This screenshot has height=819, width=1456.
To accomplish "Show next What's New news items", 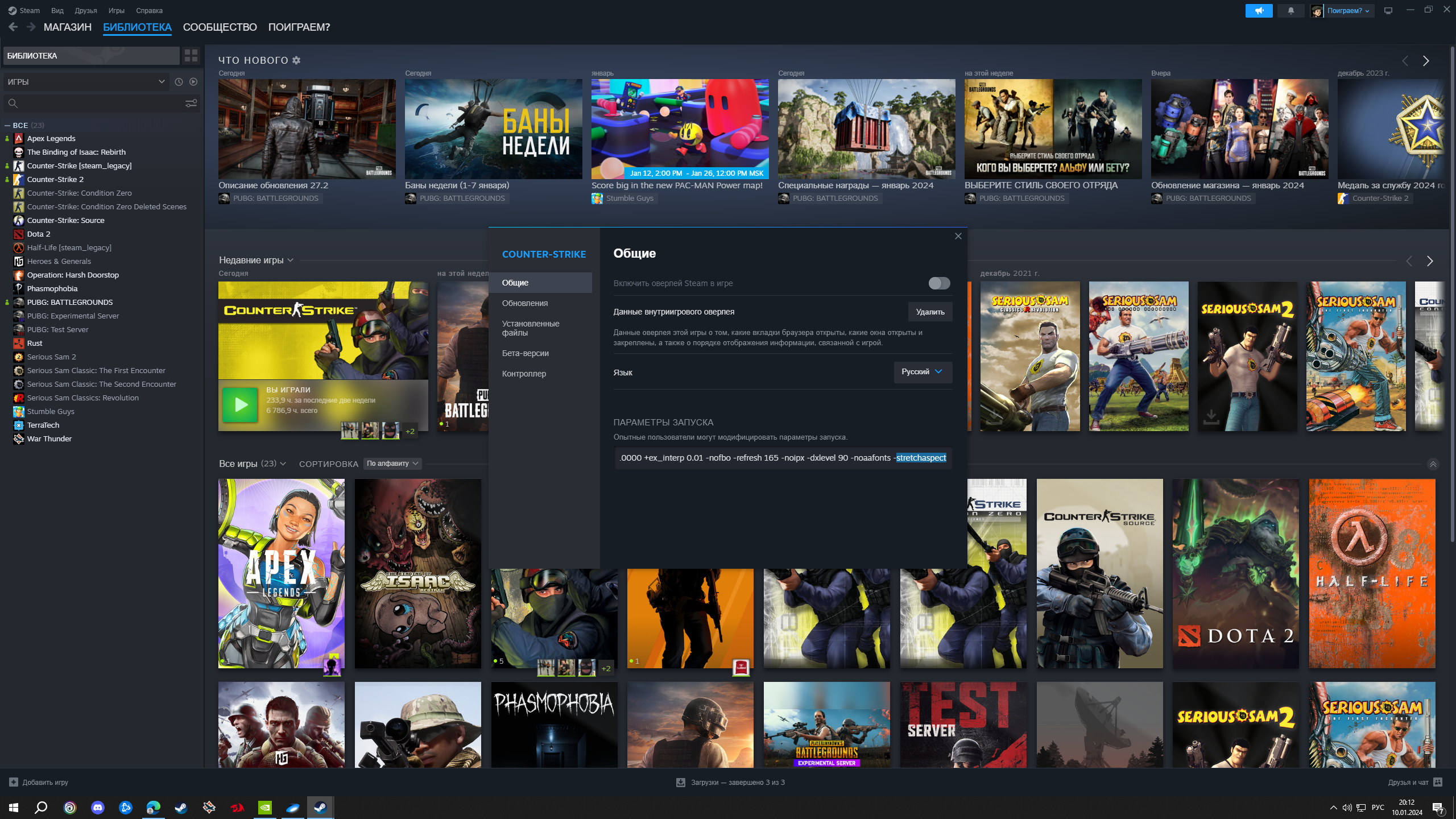I will 1426,61.
